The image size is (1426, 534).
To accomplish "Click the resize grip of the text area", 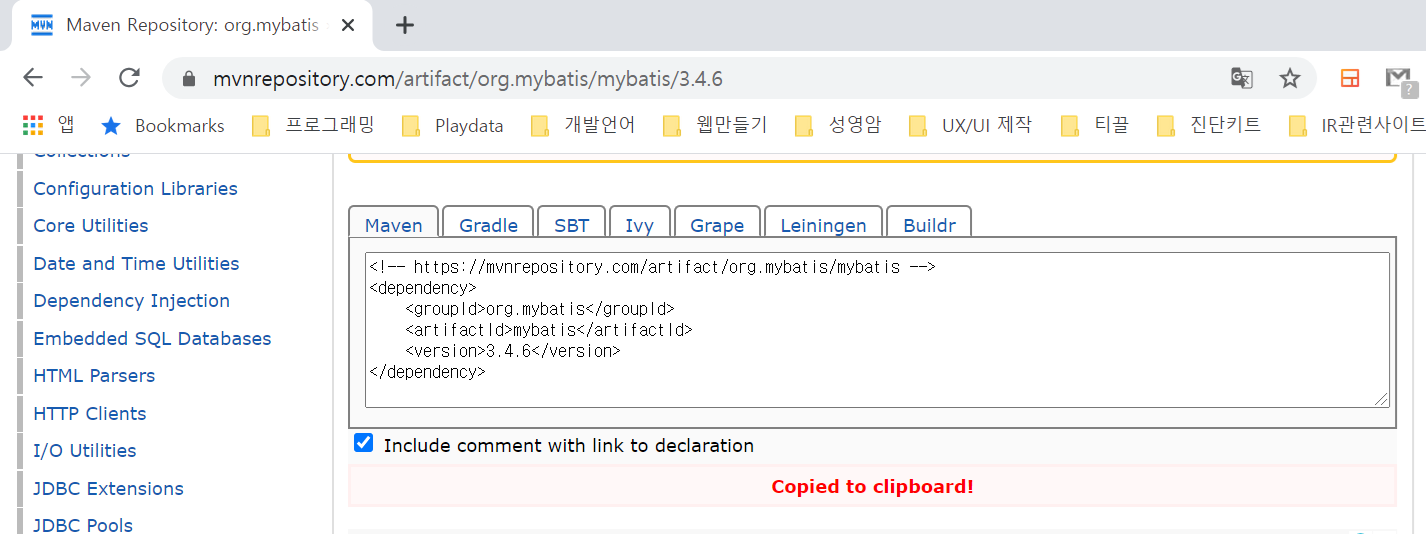I will (1382, 400).
